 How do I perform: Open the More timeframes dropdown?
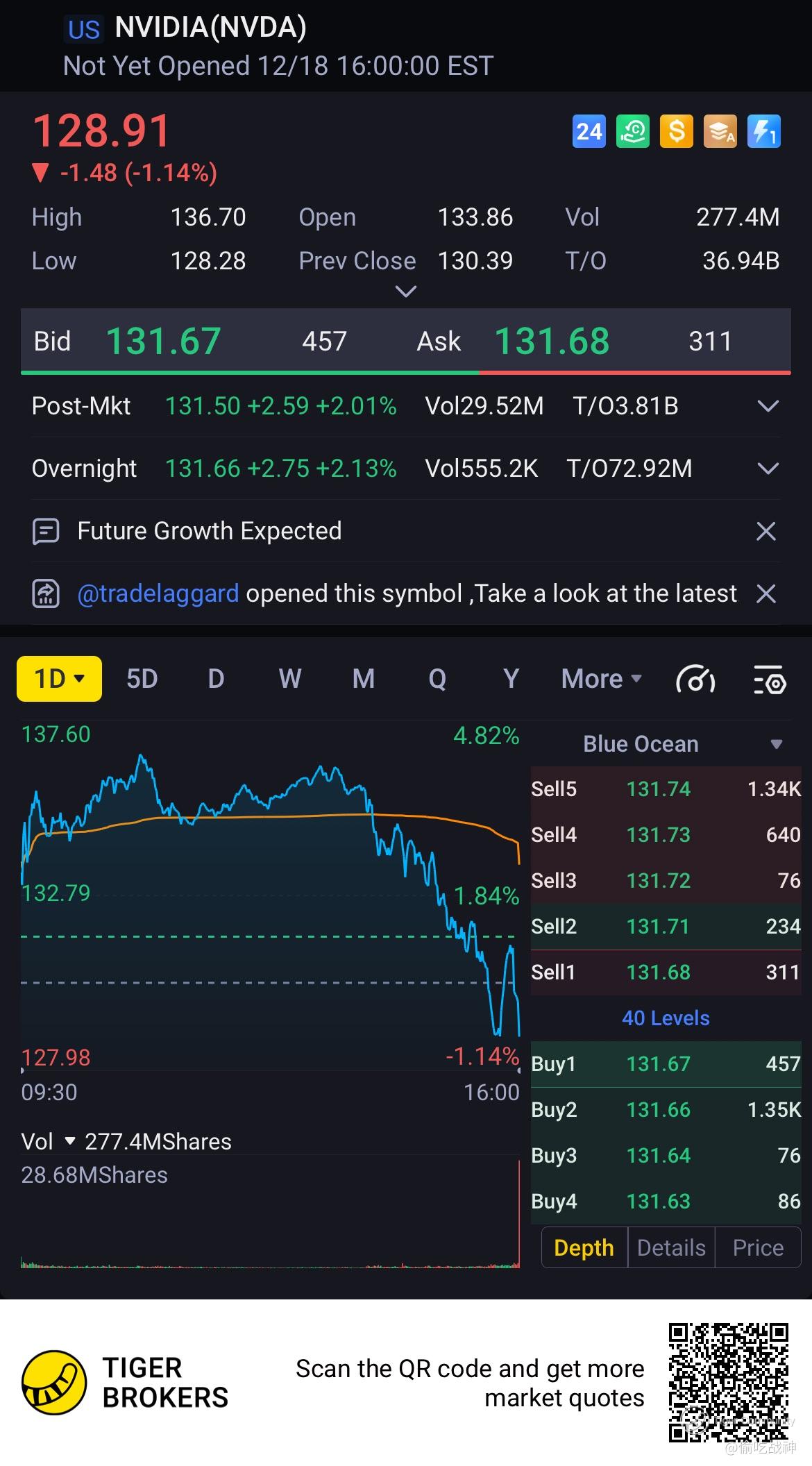(x=602, y=679)
